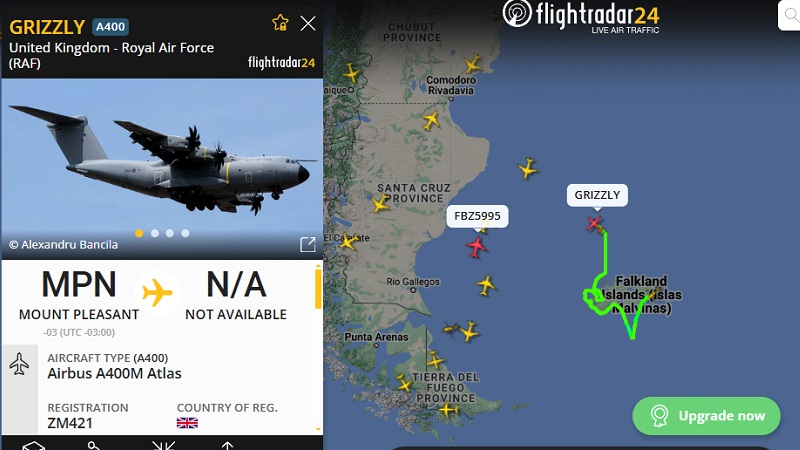Open aircraft photo in external link
This screenshot has width=800, height=450.
tap(308, 244)
